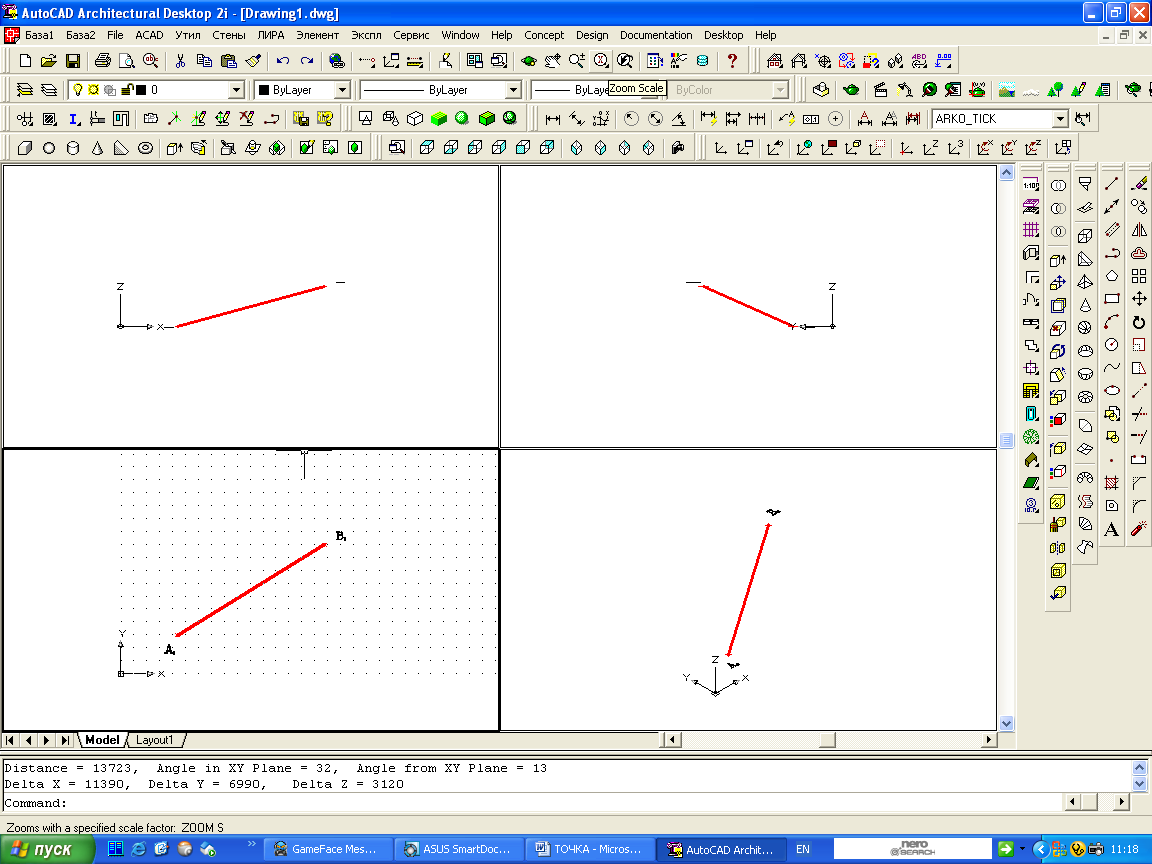Undo the last action with Undo arrow
This screenshot has height=864, width=1152.
pyautogui.click(x=283, y=61)
